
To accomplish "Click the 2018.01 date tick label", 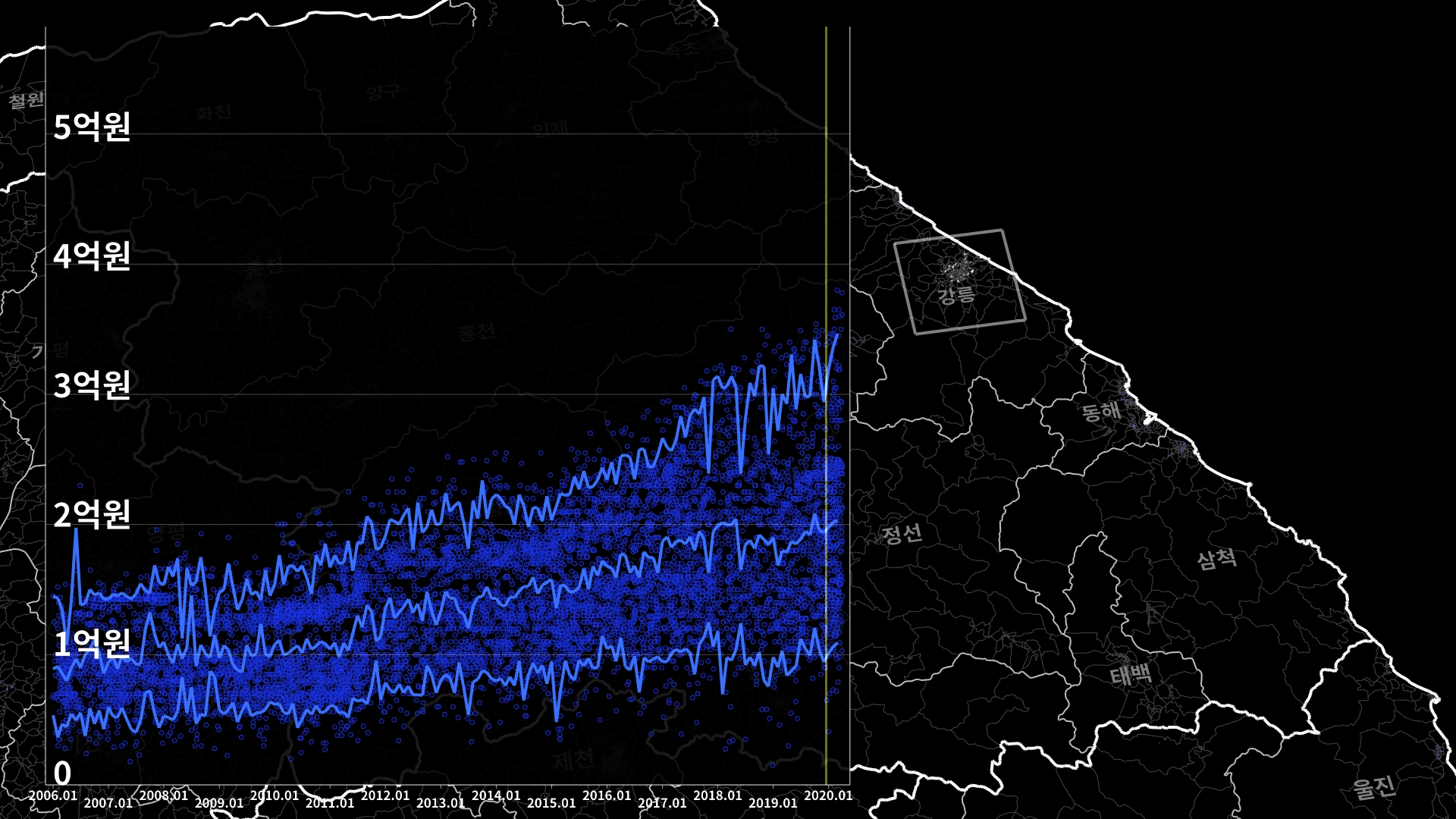I will pos(717,795).
